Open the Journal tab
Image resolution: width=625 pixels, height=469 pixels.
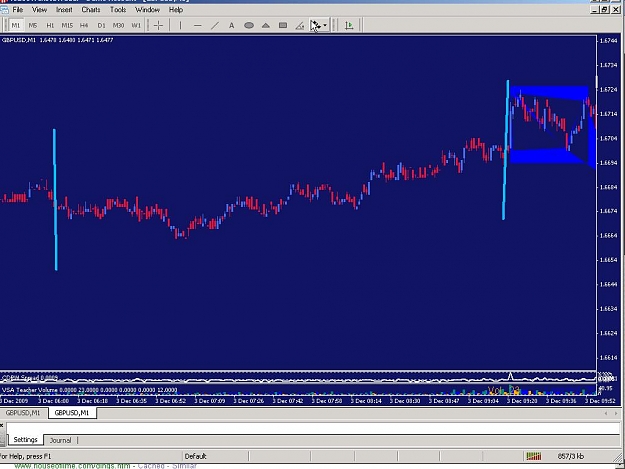(x=60, y=440)
